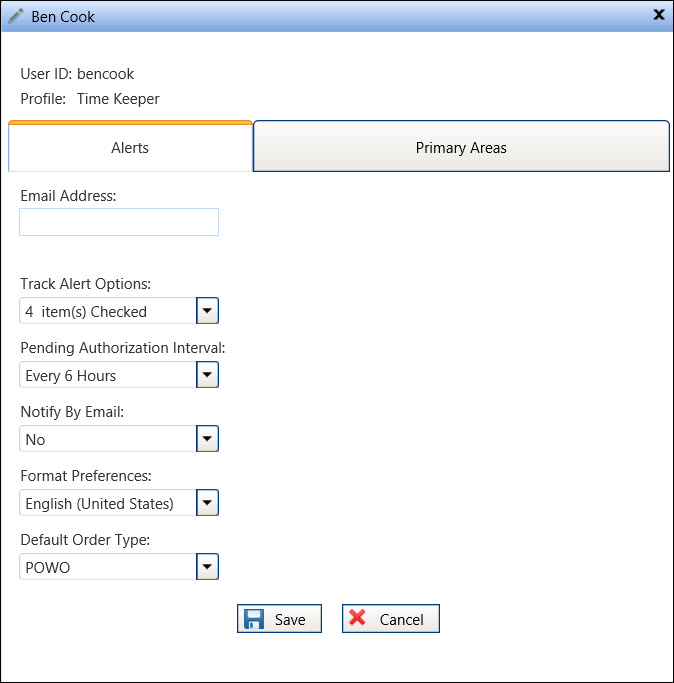Expand the Default Order Type dropdown arrow
The width and height of the screenshot is (674, 683).
[x=207, y=567]
